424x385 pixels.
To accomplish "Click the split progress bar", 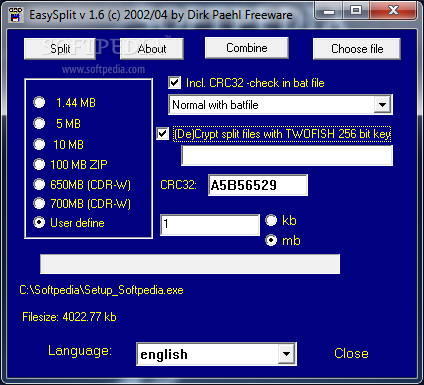I will click(190, 264).
